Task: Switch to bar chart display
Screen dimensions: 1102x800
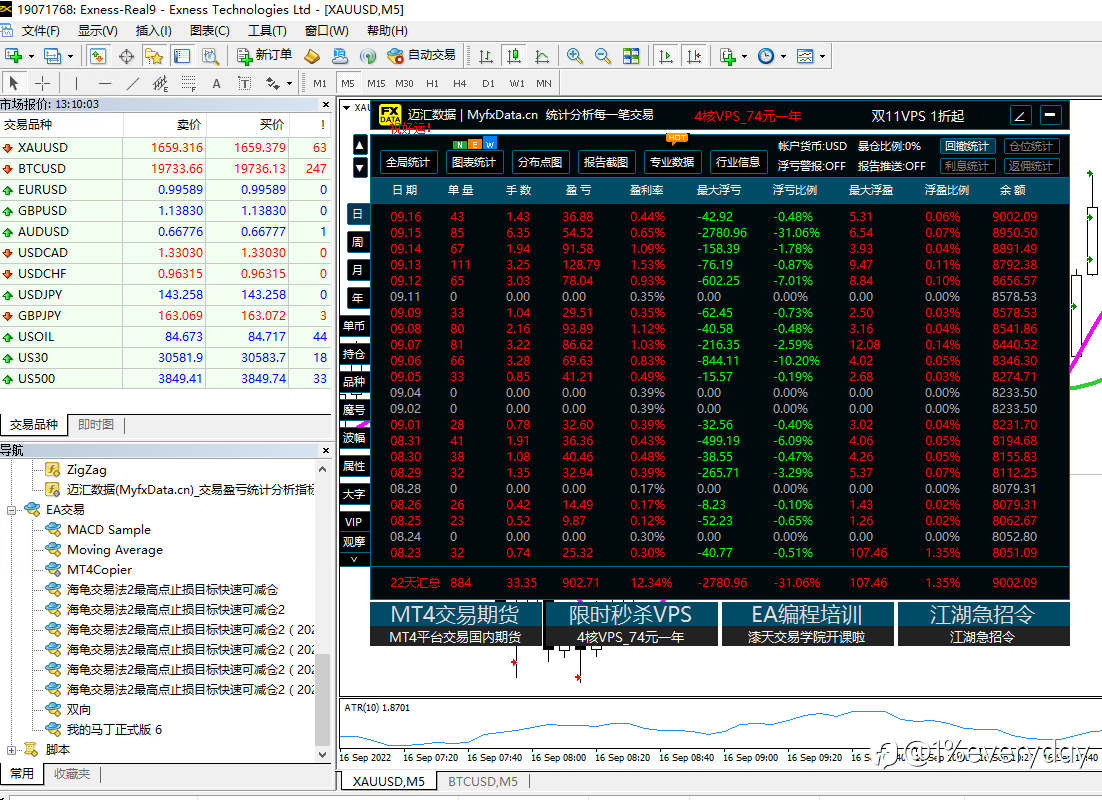Action: coord(486,56)
